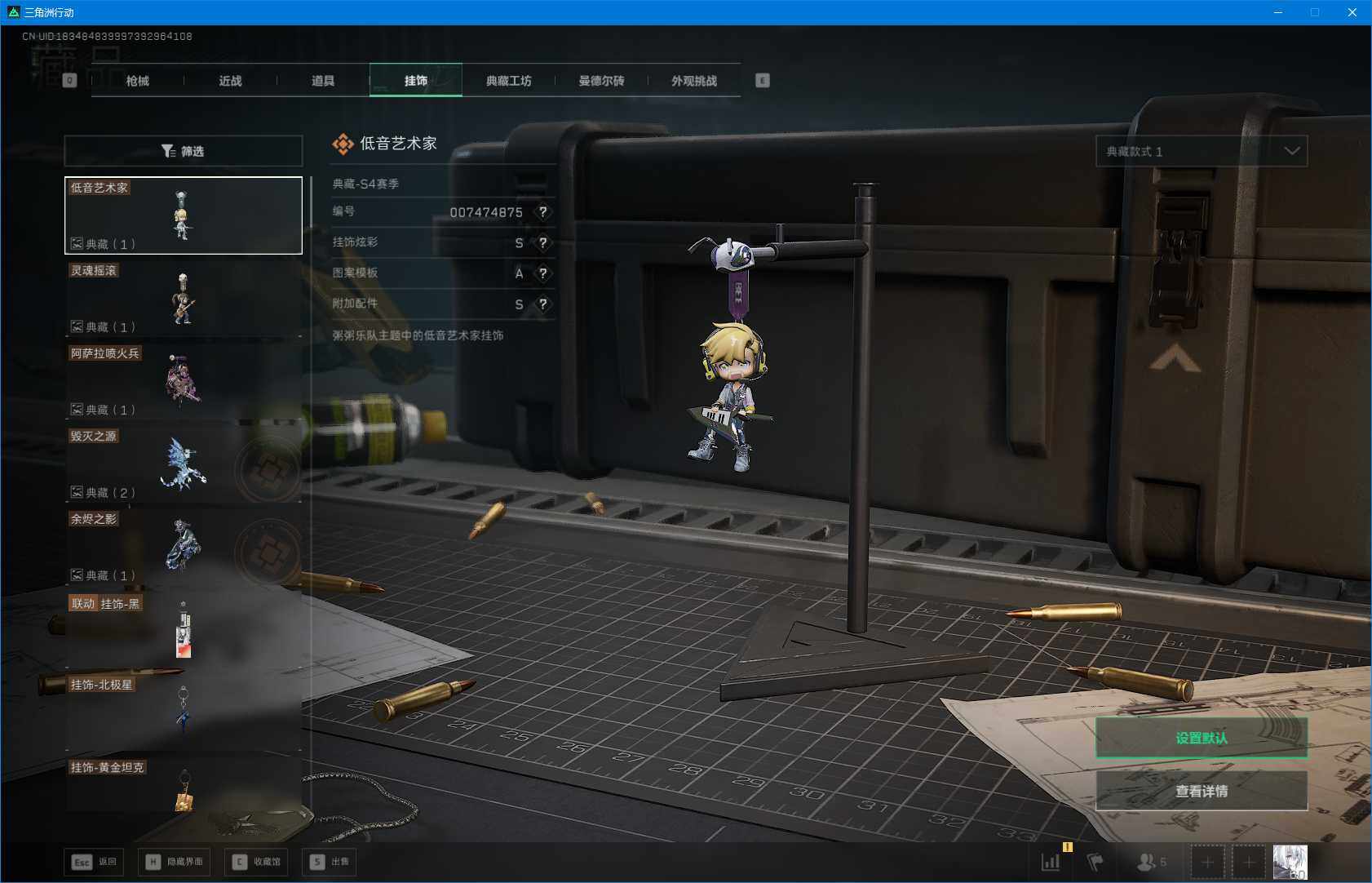Minimize the 三角洲行动 window

(1278, 12)
